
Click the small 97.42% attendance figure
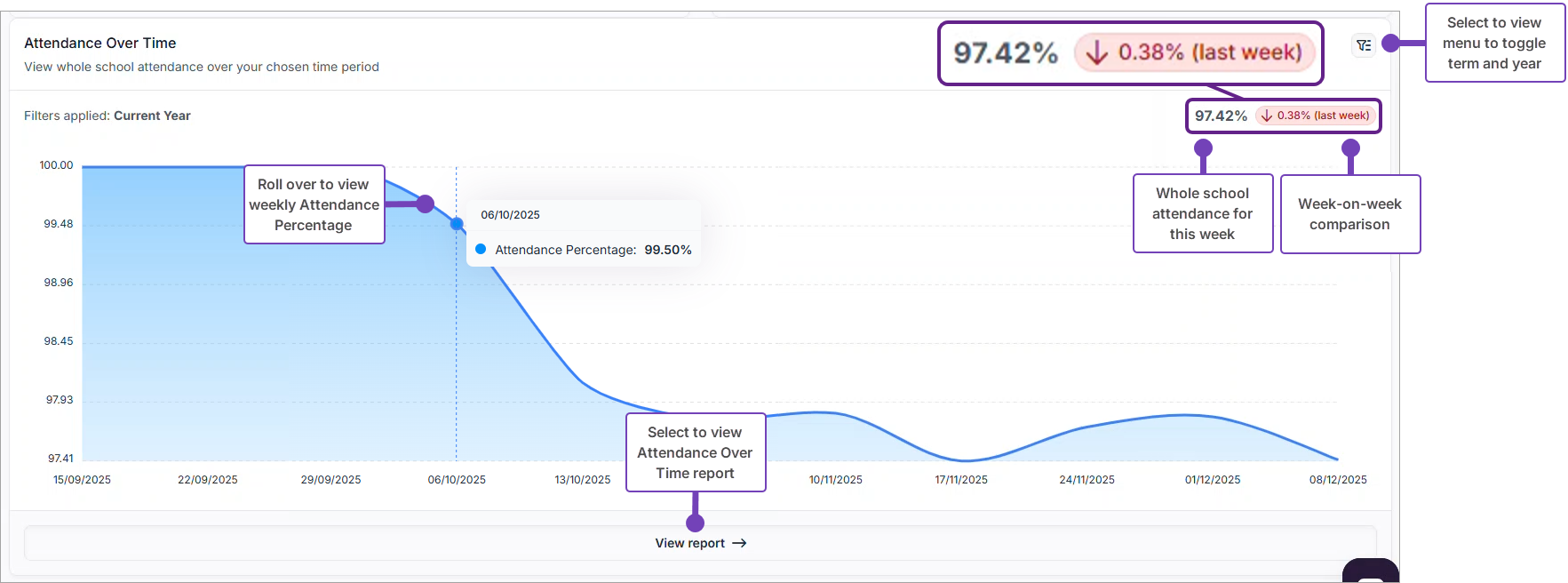point(1221,116)
